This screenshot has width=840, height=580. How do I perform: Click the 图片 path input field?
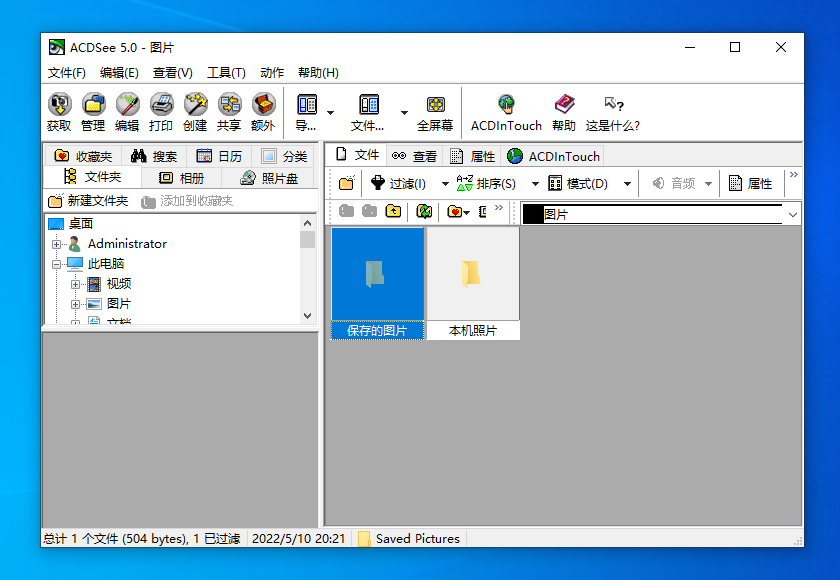pyautogui.click(x=654, y=215)
